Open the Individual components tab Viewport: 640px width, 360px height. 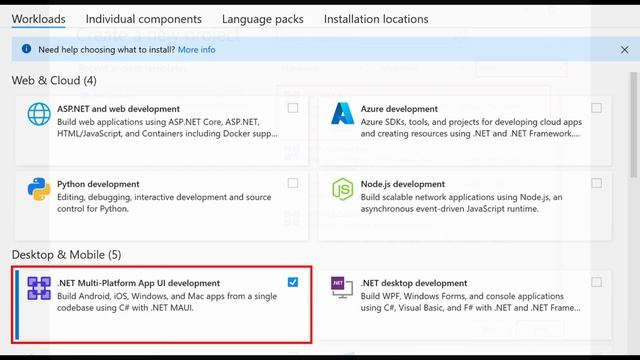pyautogui.click(x=144, y=19)
